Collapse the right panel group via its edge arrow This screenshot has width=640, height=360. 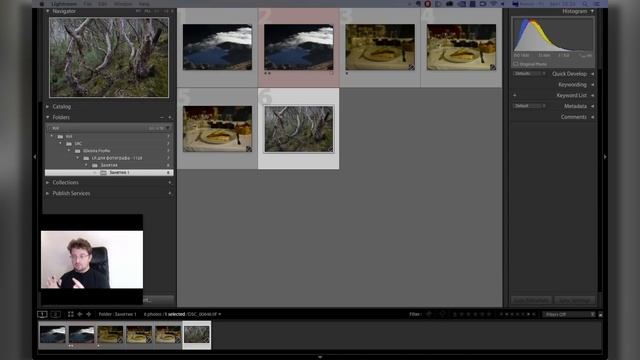pyautogui.click(x=605, y=157)
